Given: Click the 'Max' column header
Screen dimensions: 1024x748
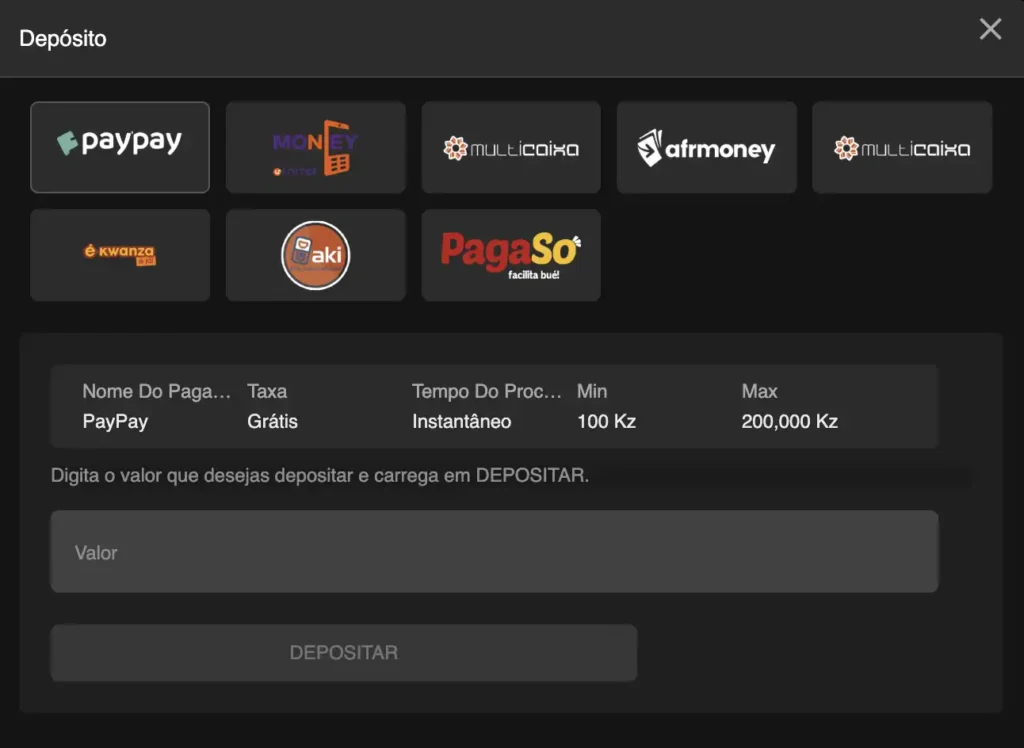Looking at the screenshot, I should (760, 391).
